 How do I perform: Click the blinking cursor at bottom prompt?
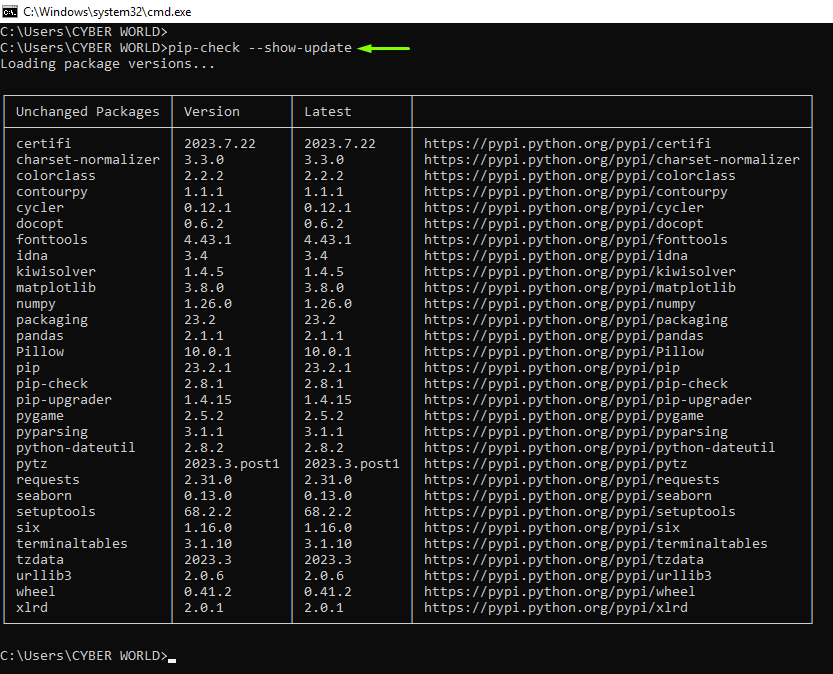[x=172, y=660]
